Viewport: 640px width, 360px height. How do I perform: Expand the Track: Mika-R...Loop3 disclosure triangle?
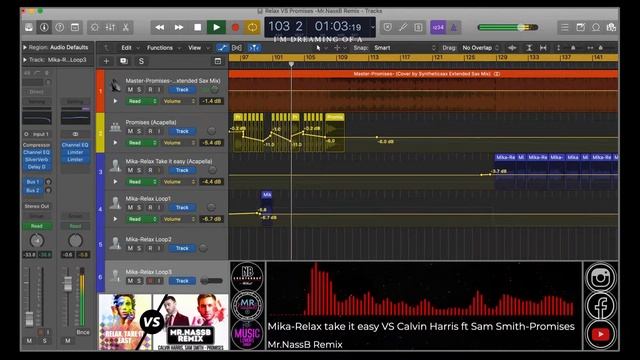[x=25, y=60]
